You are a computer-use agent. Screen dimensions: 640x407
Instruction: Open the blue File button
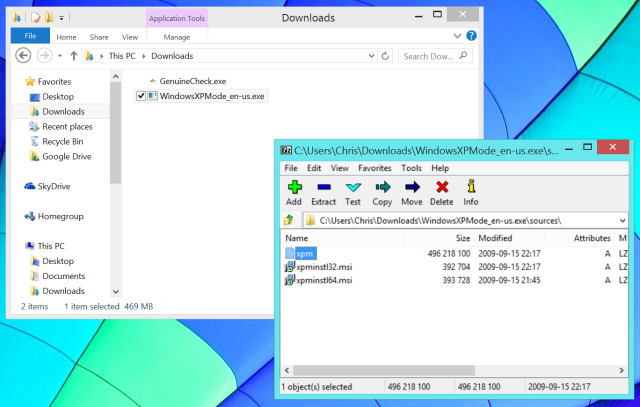30,37
